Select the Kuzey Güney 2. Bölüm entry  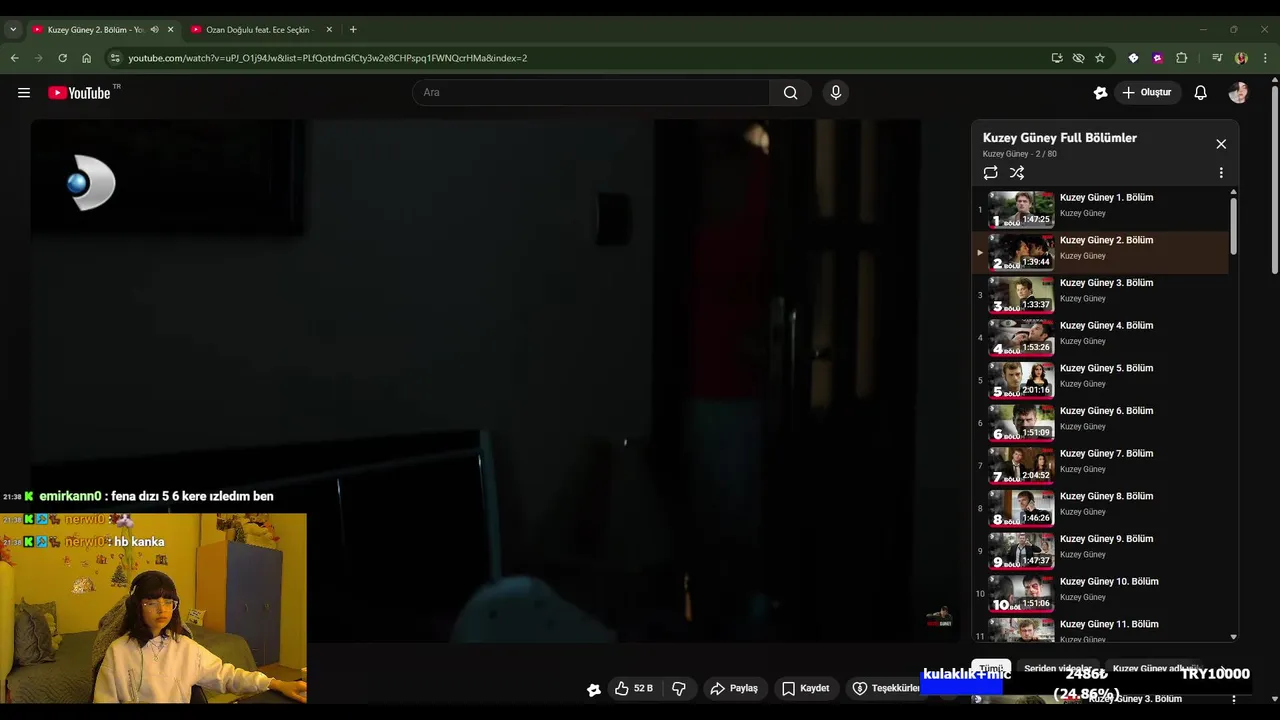click(1100, 252)
